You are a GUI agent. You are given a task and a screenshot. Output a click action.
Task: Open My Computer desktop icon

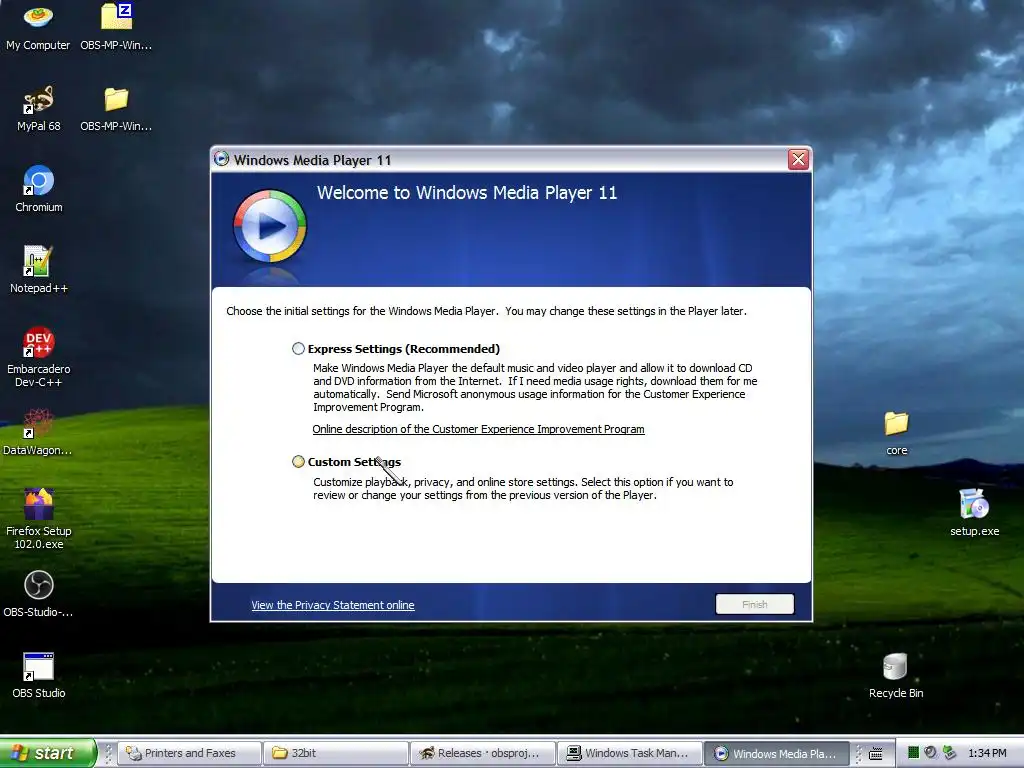click(38, 27)
